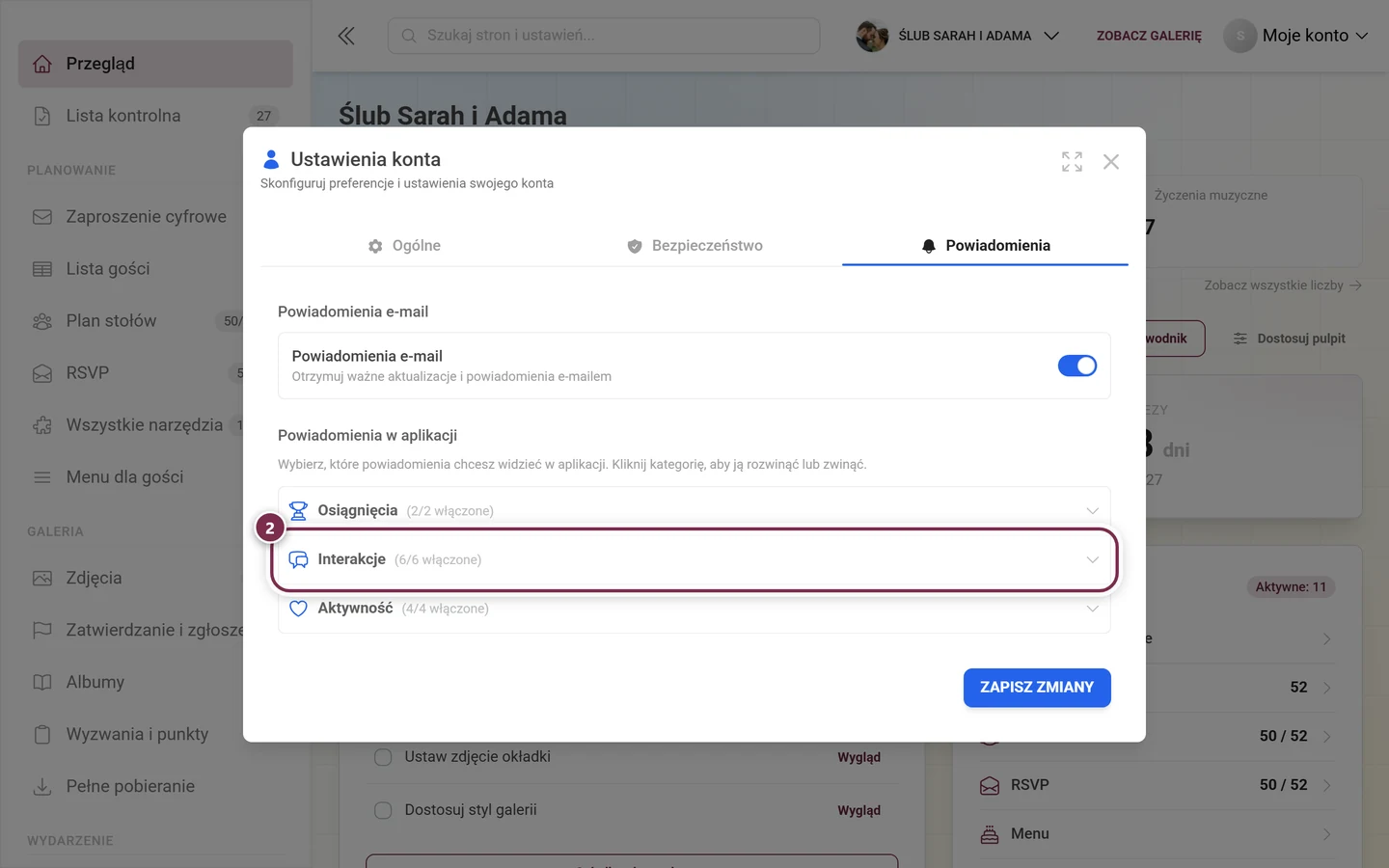Switch to the Bezpieczeństwo tab
Image resolution: width=1389 pixels, height=868 pixels.
point(694,246)
